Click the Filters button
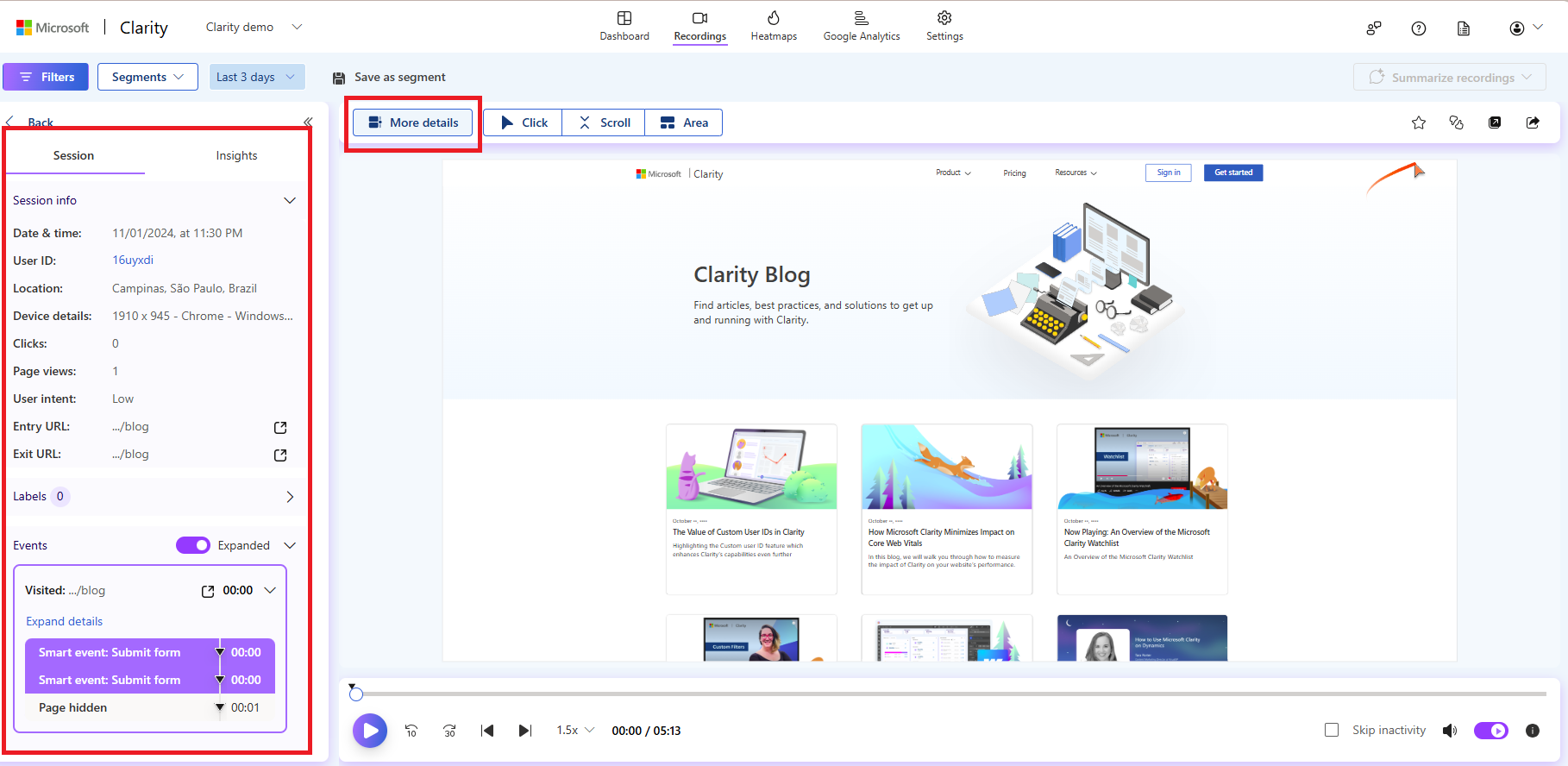This screenshot has height=766, width=1568. 46,77
